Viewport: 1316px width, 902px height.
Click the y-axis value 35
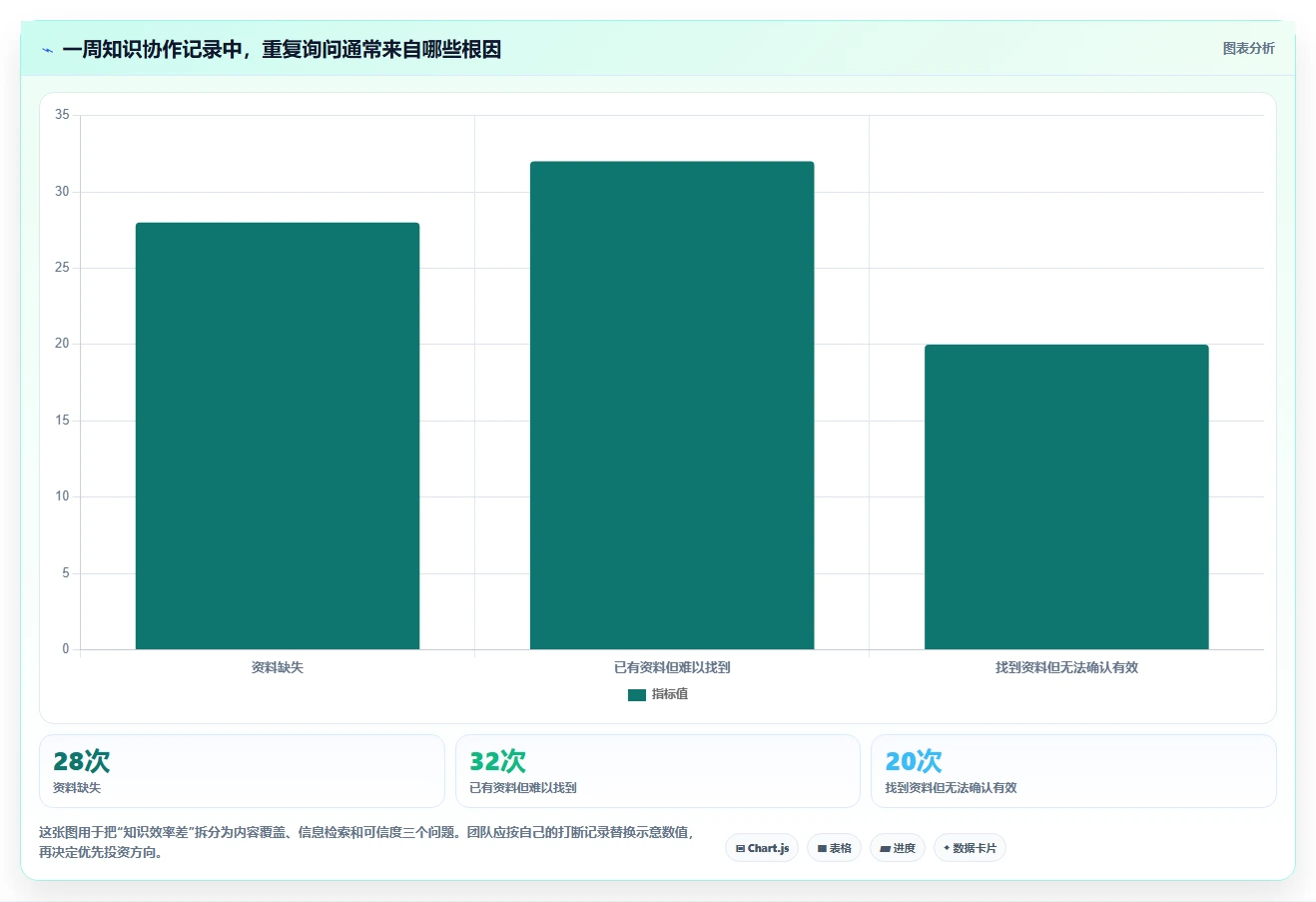tap(62, 115)
